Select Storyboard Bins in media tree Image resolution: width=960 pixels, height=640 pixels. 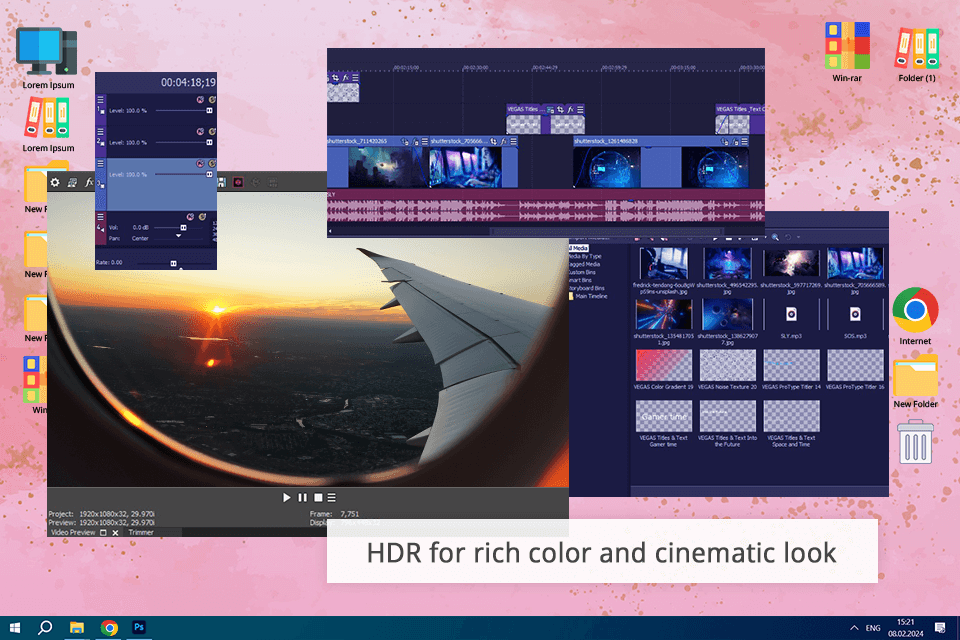click(x=587, y=288)
